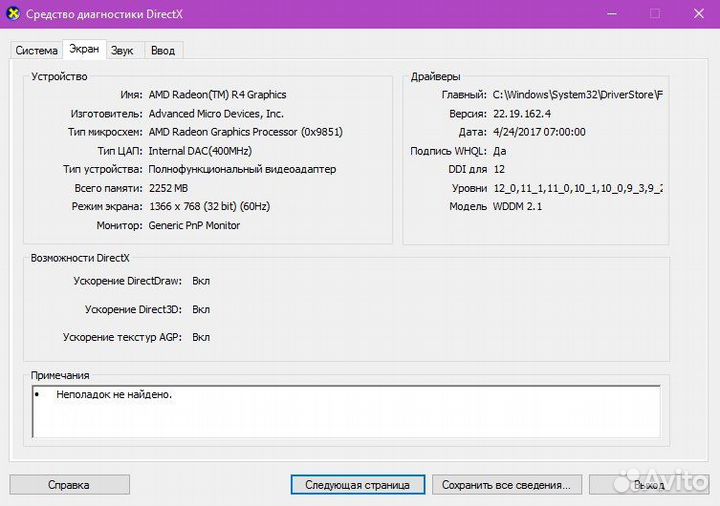
Task: Switch to the Система tab
Action: [36, 50]
